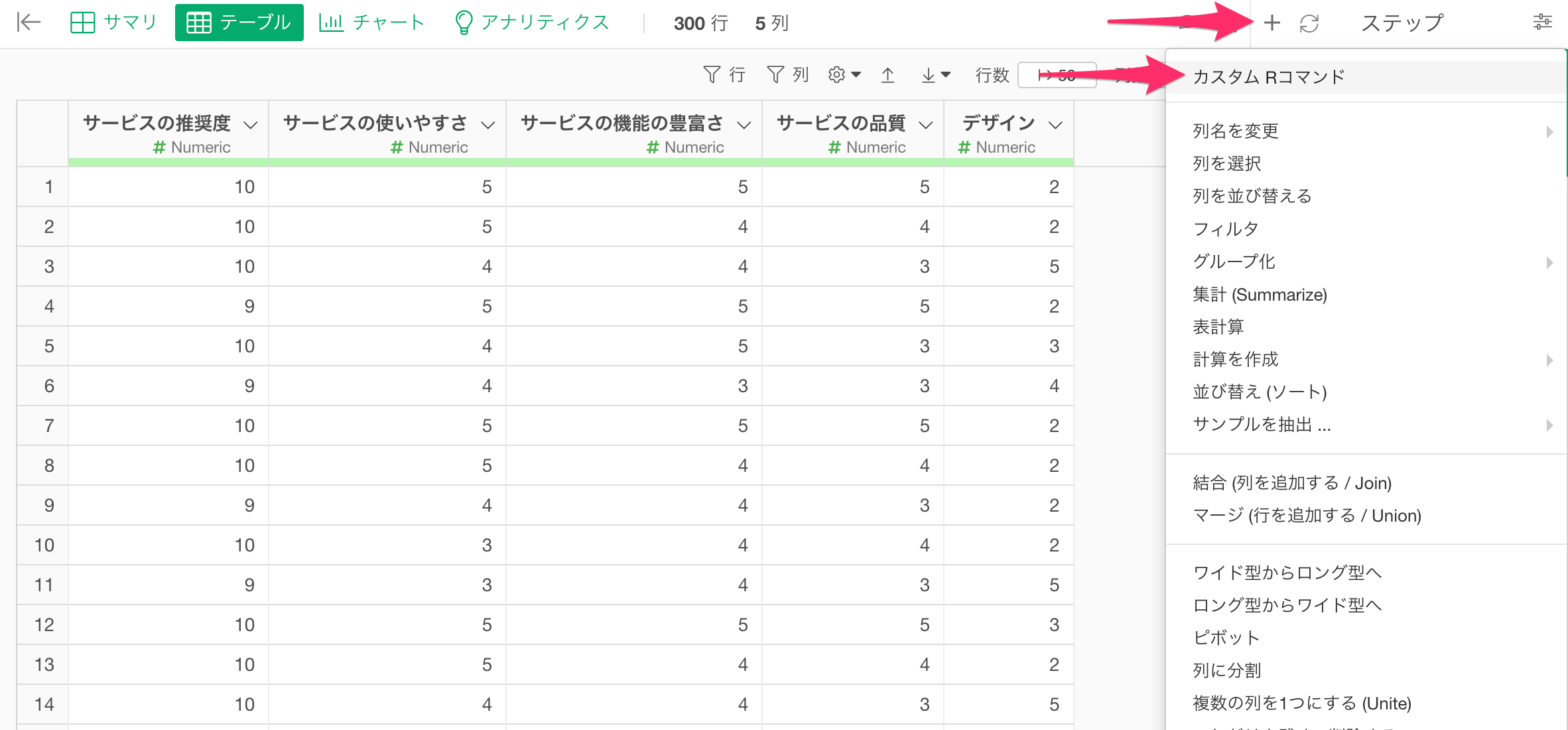Open the 列名を変更 submenu
This screenshot has width=1568, height=730.
(x=1366, y=131)
